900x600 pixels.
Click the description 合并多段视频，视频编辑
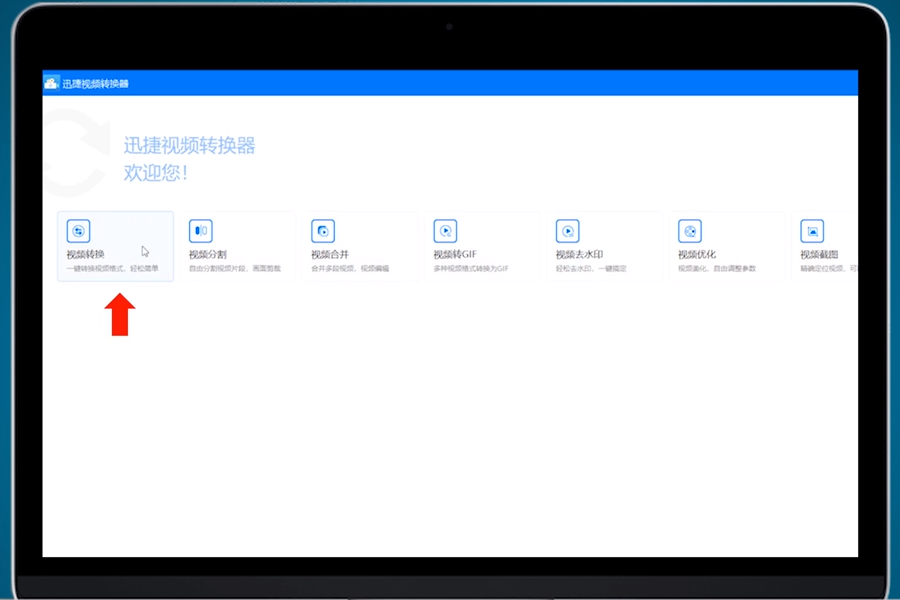click(x=350, y=268)
